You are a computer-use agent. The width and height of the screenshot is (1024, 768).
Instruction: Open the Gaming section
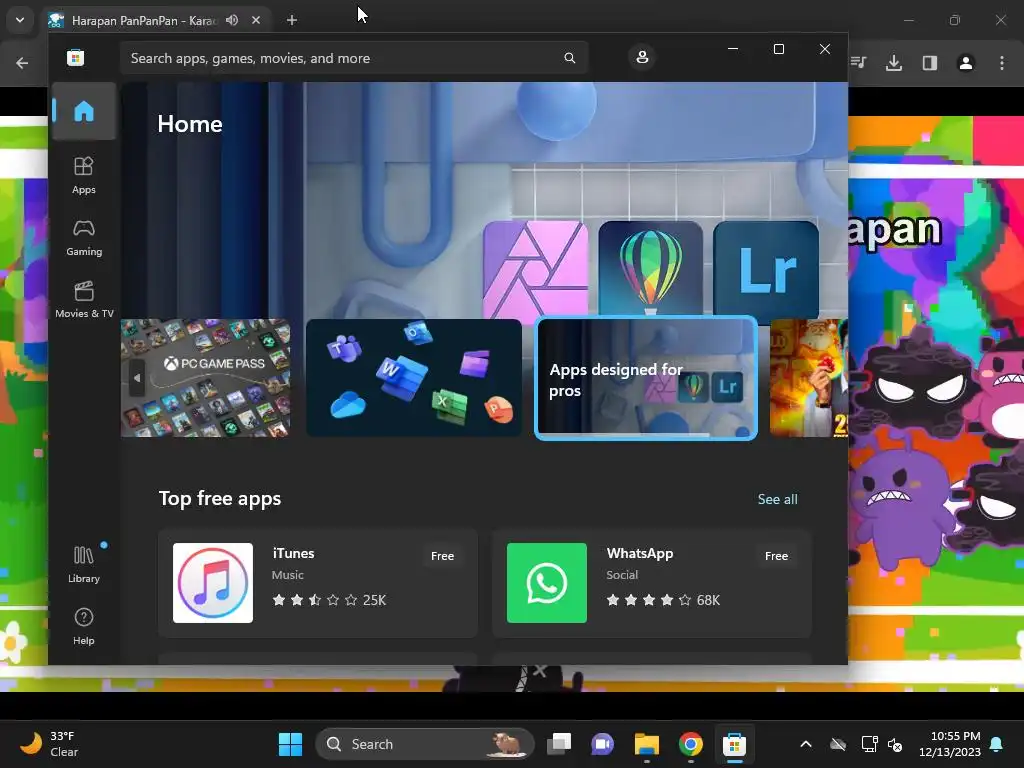(84, 237)
